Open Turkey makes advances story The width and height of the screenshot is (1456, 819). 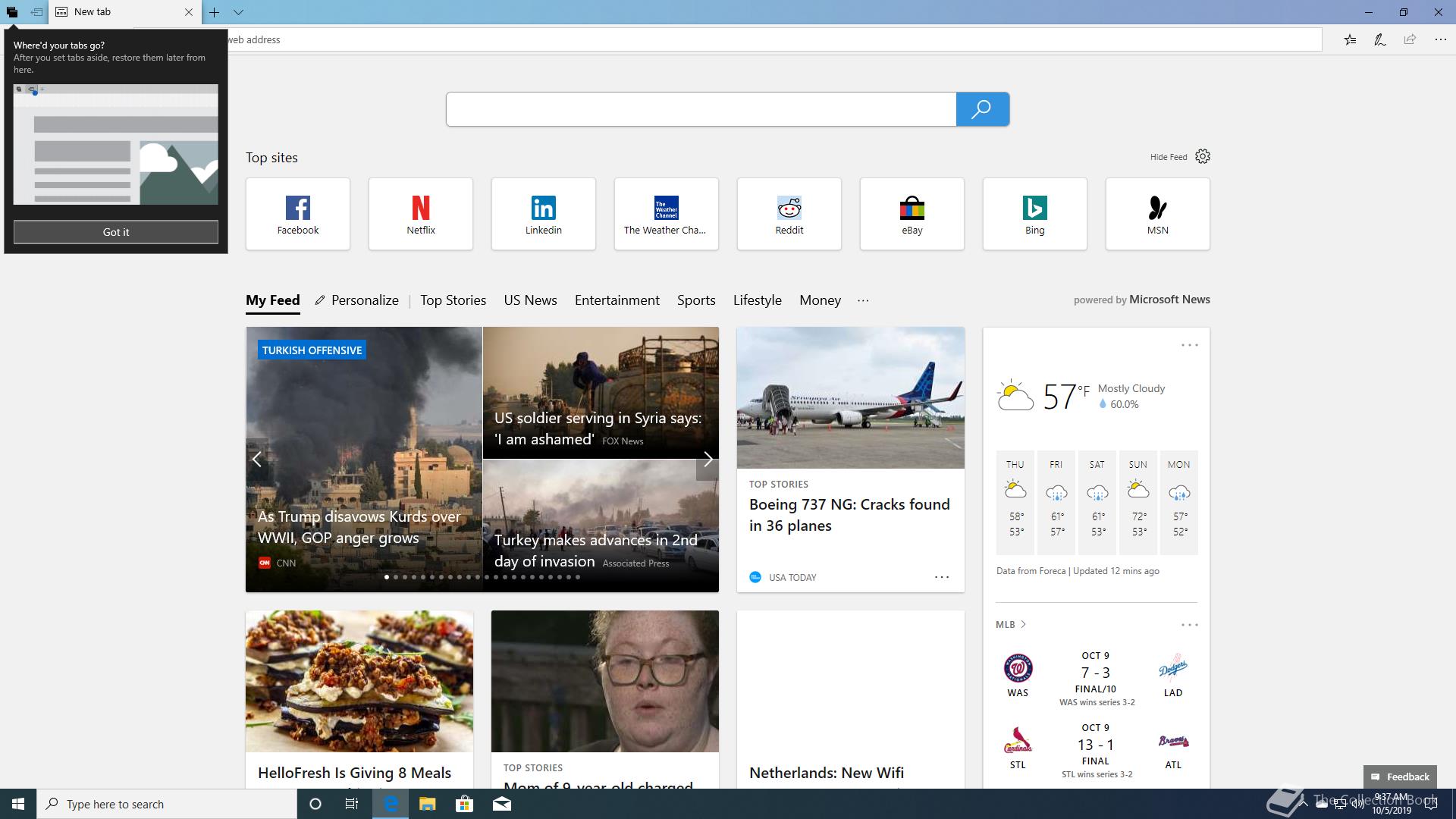(x=601, y=526)
